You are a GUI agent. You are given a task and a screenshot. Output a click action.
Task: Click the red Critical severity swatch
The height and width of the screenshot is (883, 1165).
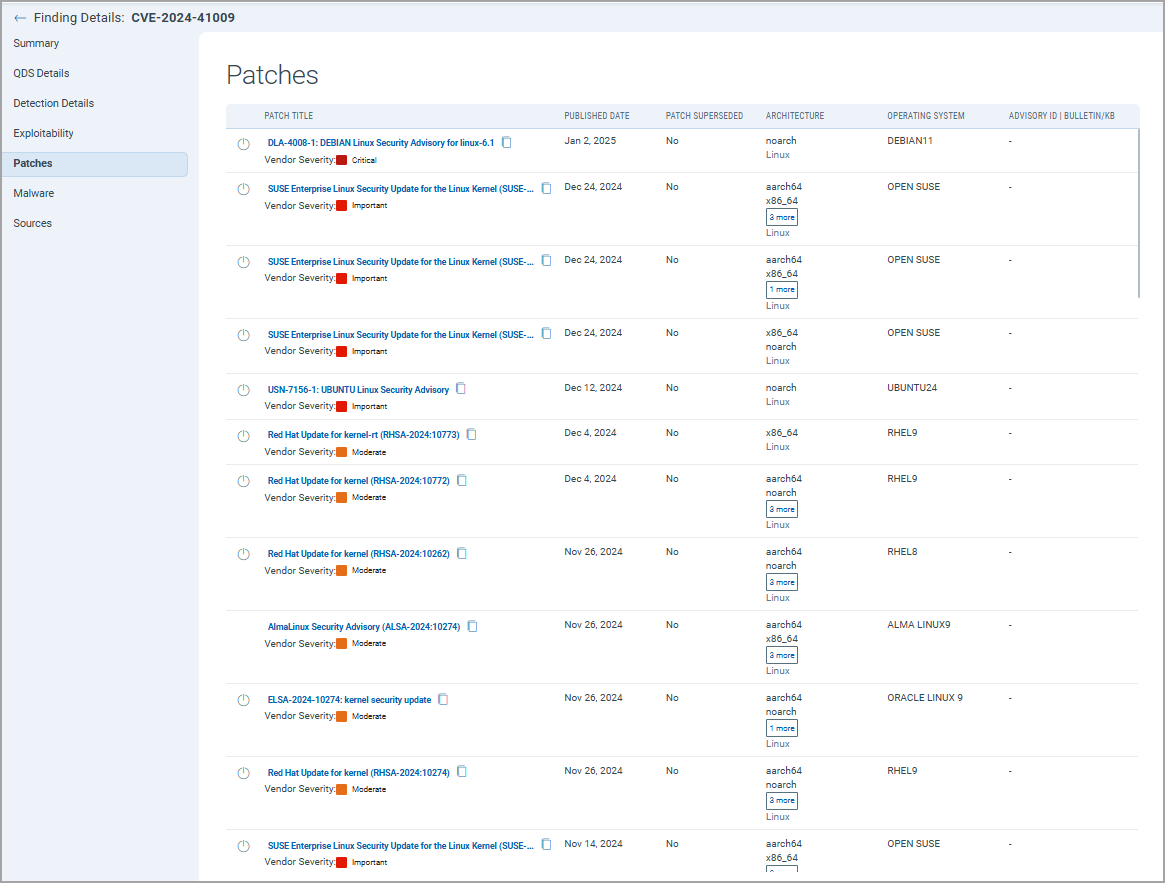[342, 160]
